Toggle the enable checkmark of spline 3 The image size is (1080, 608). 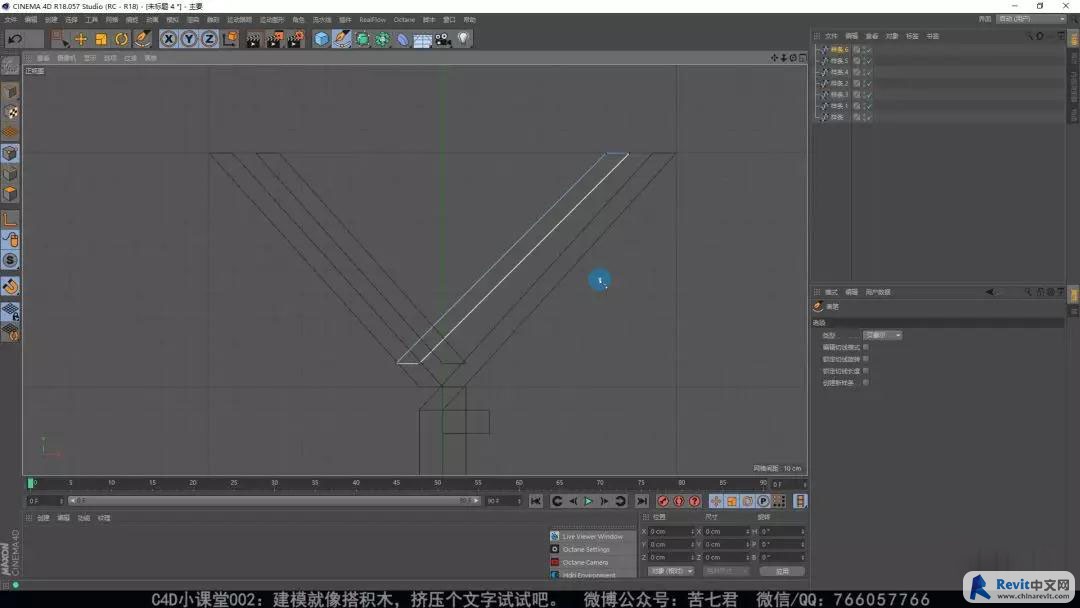coord(869,94)
